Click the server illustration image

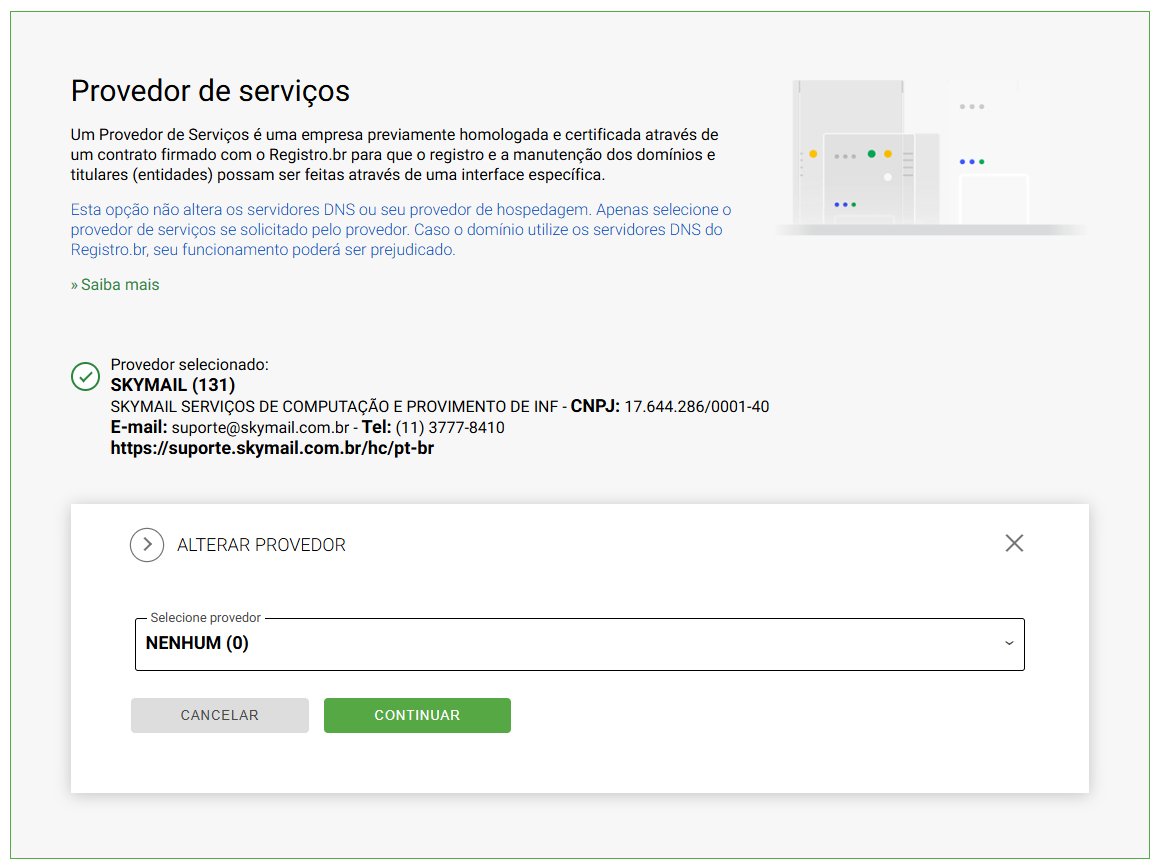click(930, 157)
